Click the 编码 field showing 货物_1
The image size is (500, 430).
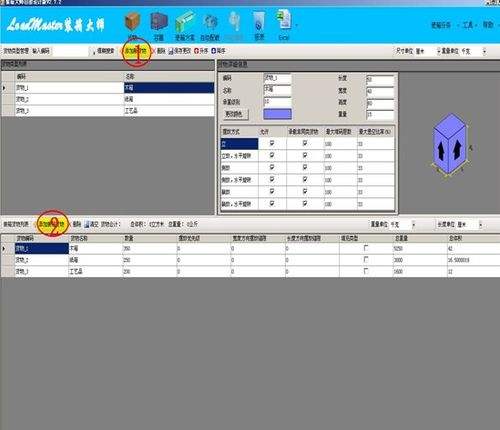click(x=277, y=78)
